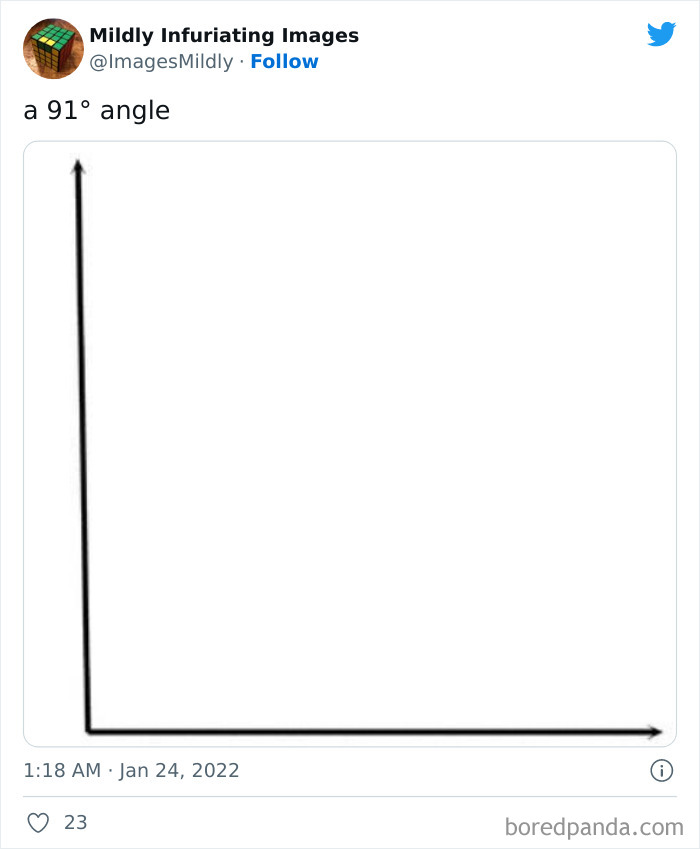The image size is (700, 849).
Task: Open @ImagesMildly's profile via the avatar
Action: (51, 47)
